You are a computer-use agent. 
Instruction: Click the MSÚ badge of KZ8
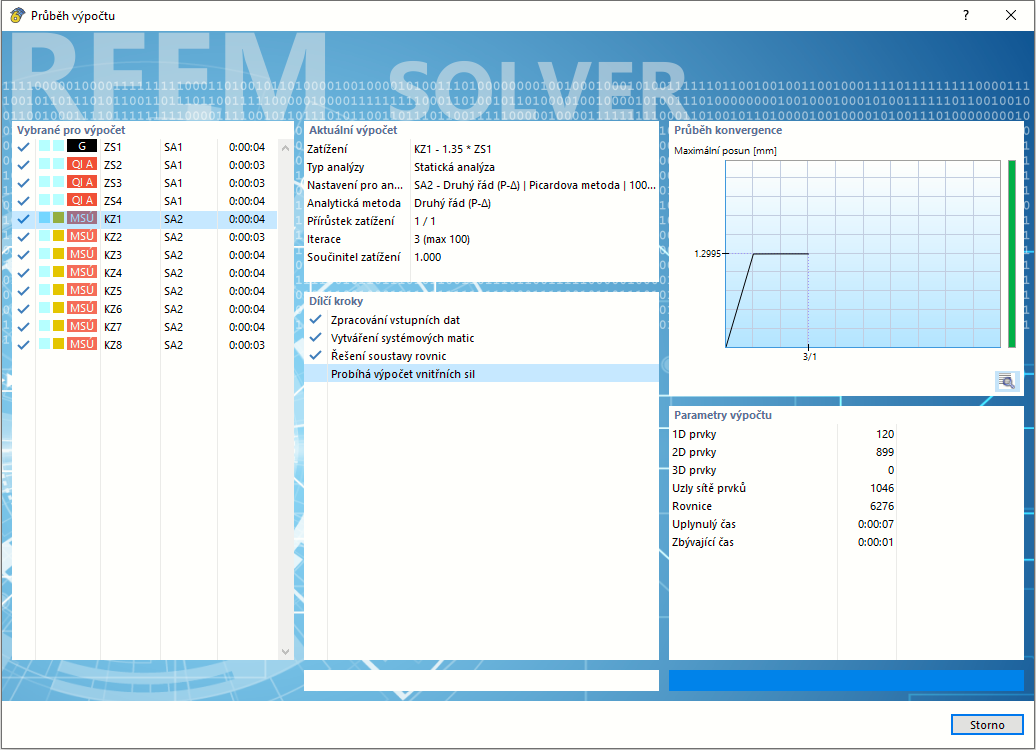pos(82,344)
